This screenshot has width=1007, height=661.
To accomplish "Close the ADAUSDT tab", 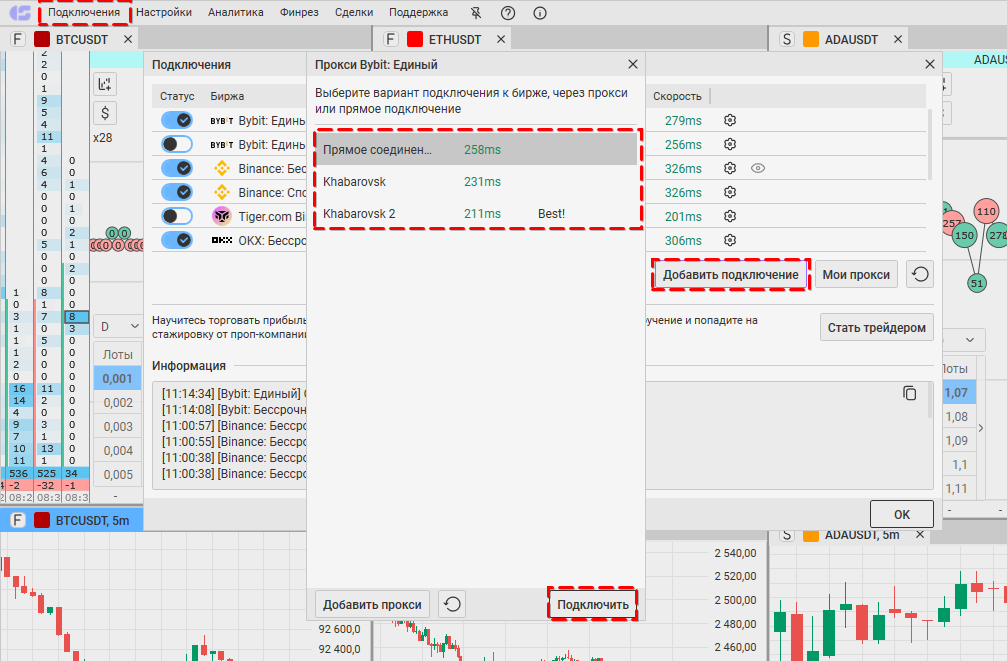I will (898, 39).
